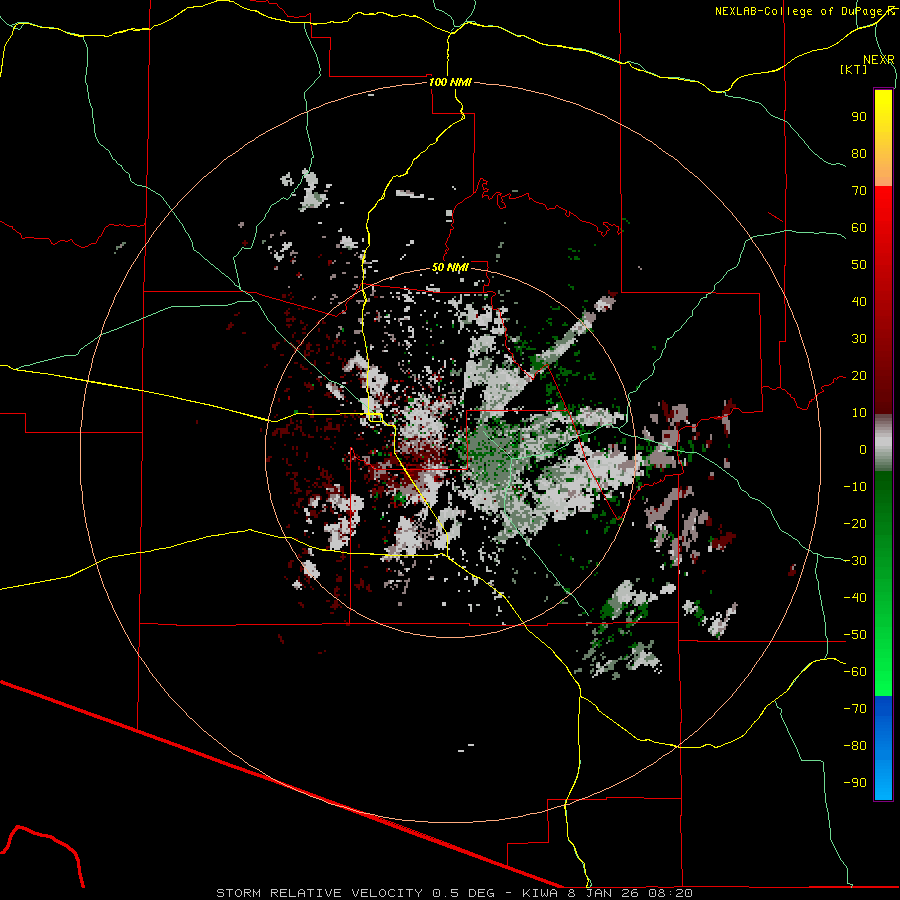Click the "80" value on velocity scale
The height and width of the screenshot is (900, 900).
(859, 154)
